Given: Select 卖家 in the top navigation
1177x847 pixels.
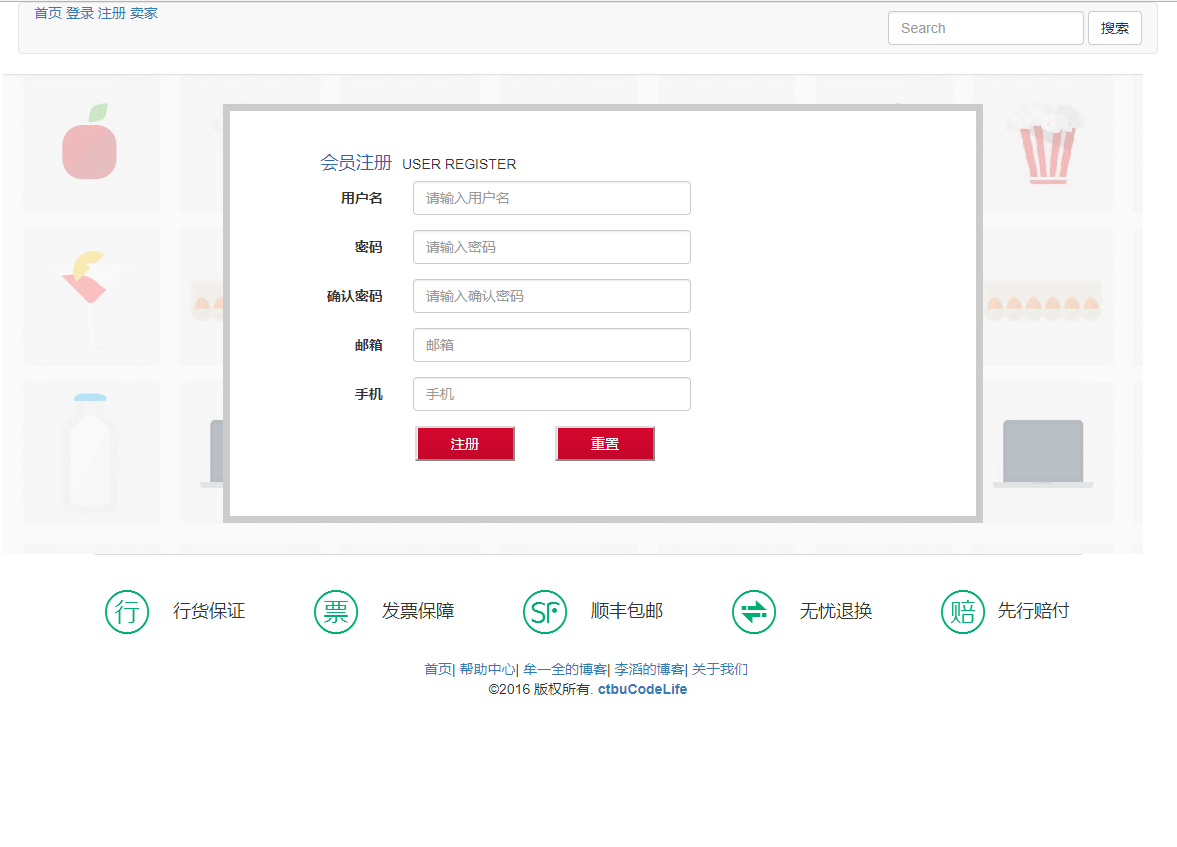Looking at the screenshot, I should click(145, 13).
